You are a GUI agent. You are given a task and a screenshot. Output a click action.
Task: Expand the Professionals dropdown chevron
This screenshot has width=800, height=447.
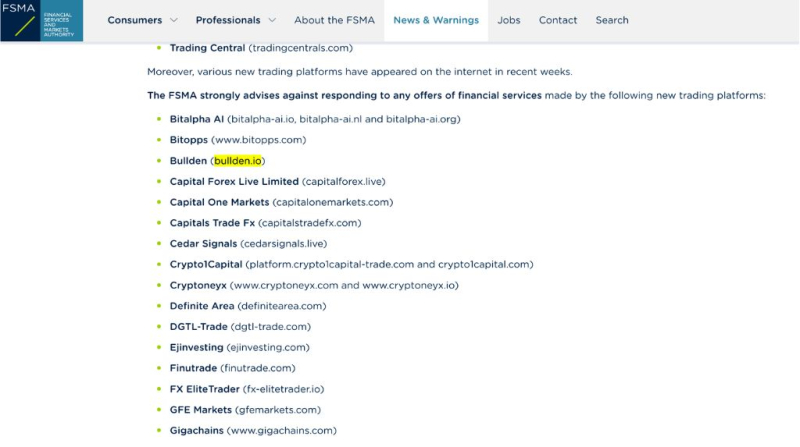(x=272, y=20)
